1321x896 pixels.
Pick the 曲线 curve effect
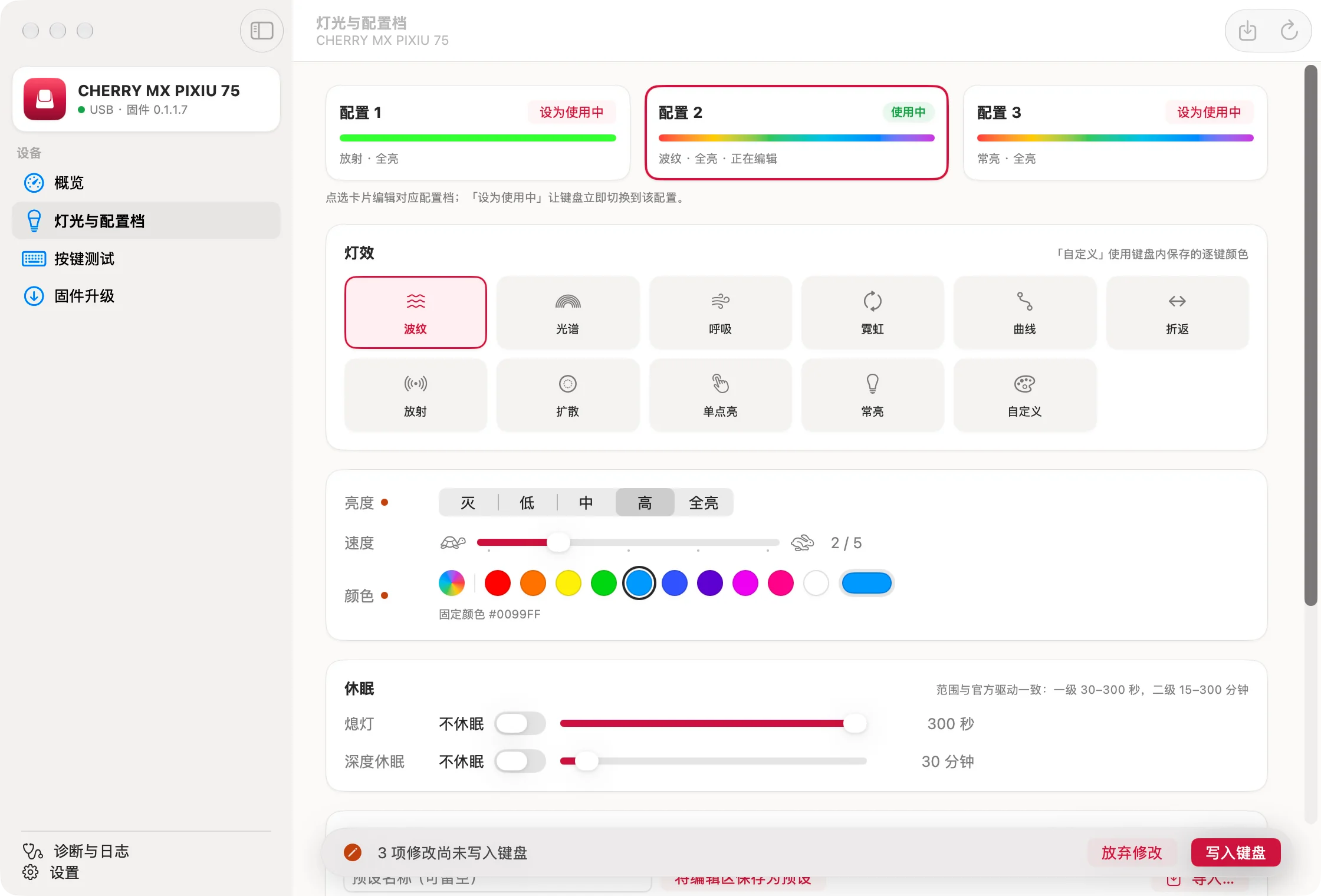pos(1025,312)
